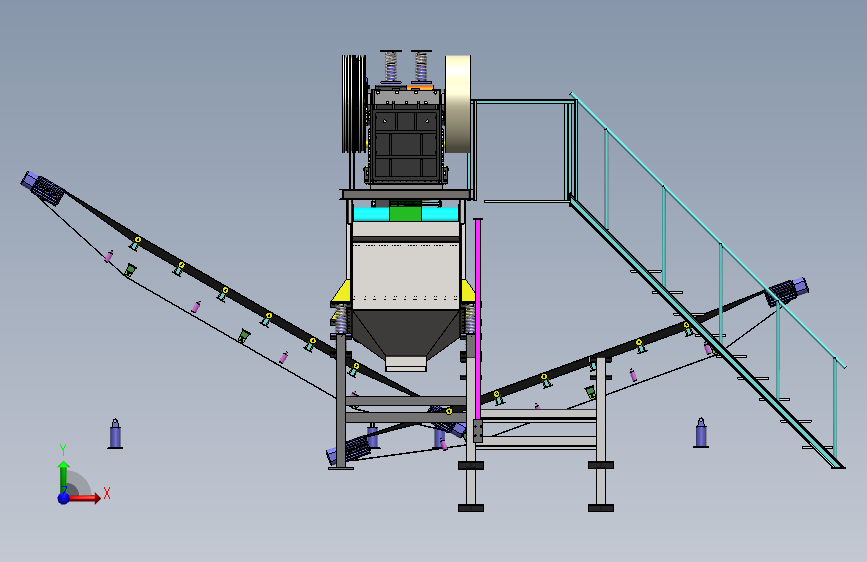Select the coil spring left of the hopper
The image size is (867, 562).
[x=341, y=319]
